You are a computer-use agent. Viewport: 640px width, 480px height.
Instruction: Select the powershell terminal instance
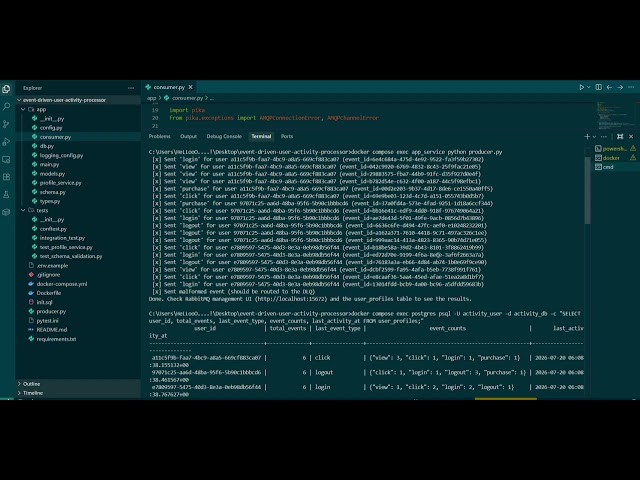615,149
